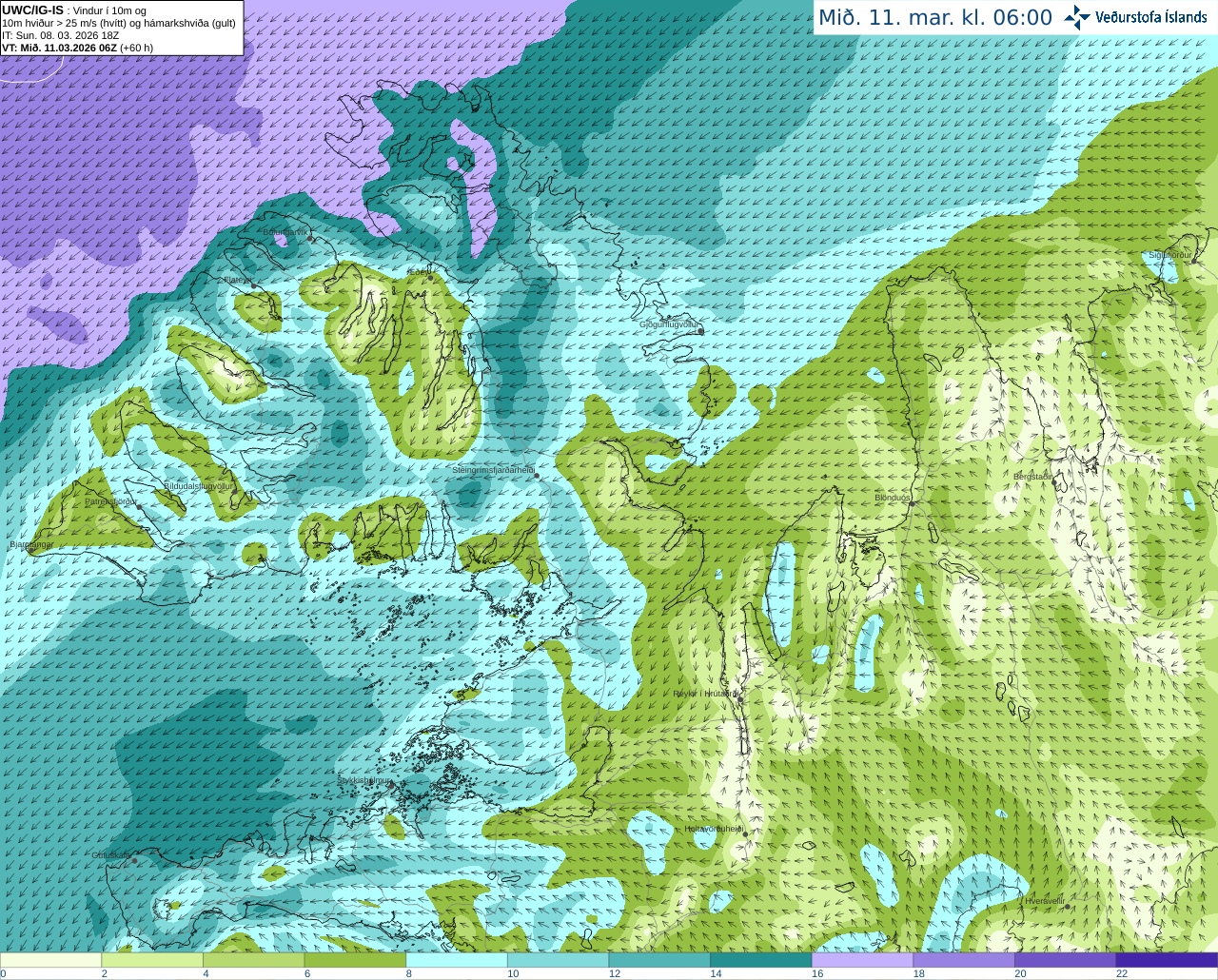Click the 12–14 m/s teal legend swatch
Image resolution: width=1218 pixels, height=980 pixels.
pos(659,960)
